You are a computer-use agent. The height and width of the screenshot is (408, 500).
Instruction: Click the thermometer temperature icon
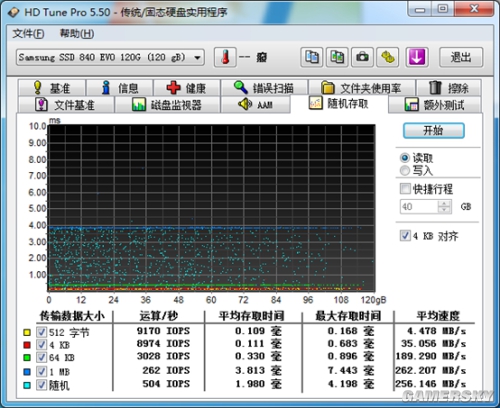(x=225, y=57)
